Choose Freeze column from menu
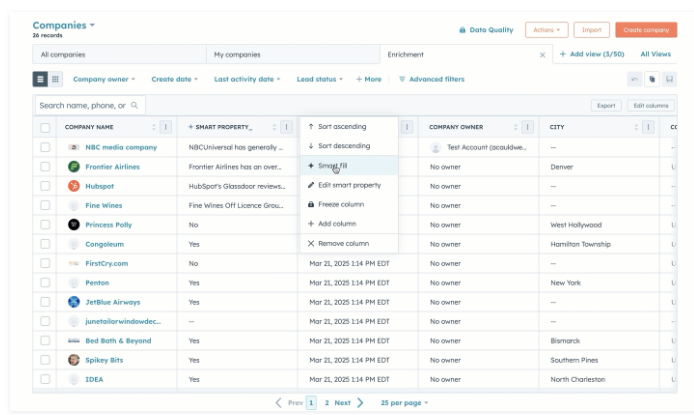This screenshot has height=415, width=694. tap(349, 204)
